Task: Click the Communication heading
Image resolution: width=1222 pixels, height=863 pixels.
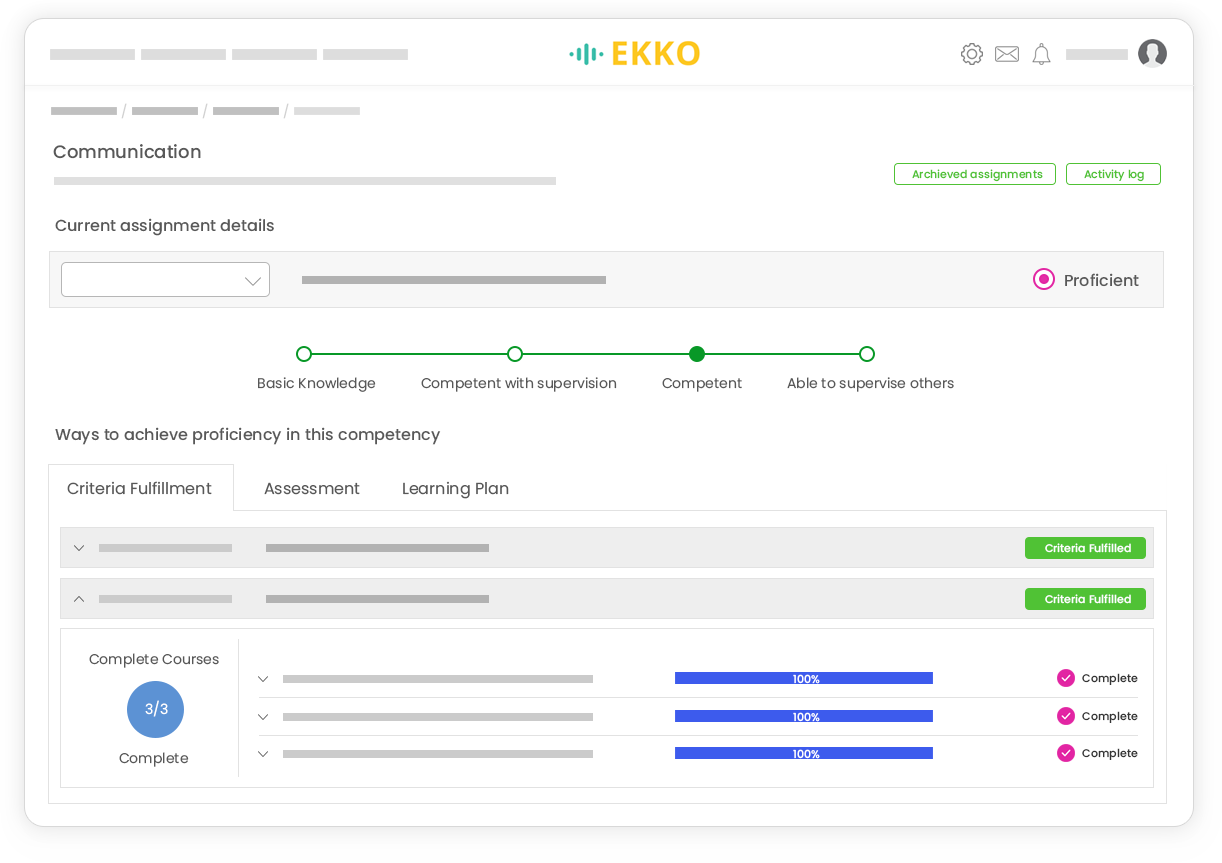Action: 127,152
